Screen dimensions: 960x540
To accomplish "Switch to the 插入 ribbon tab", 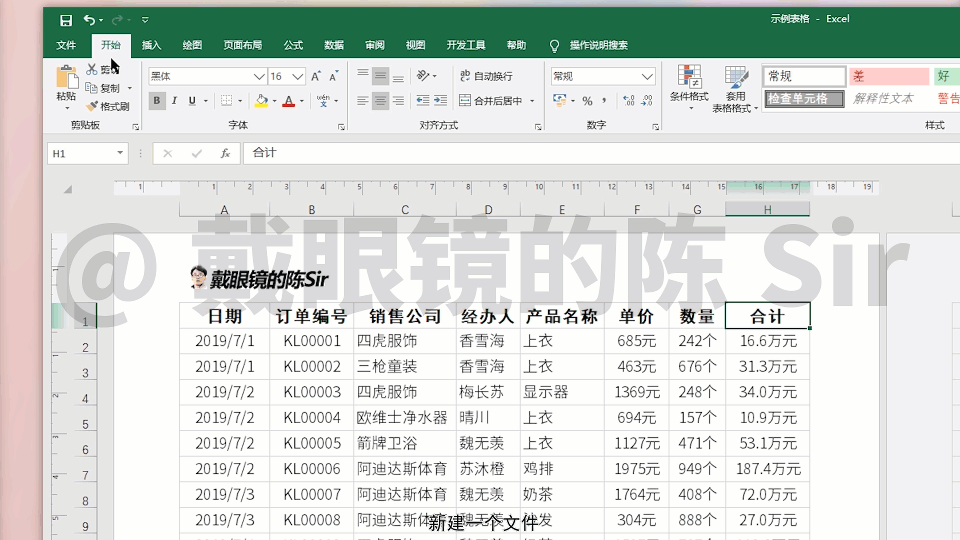I will pyautogui.click(x=151, y=45).
